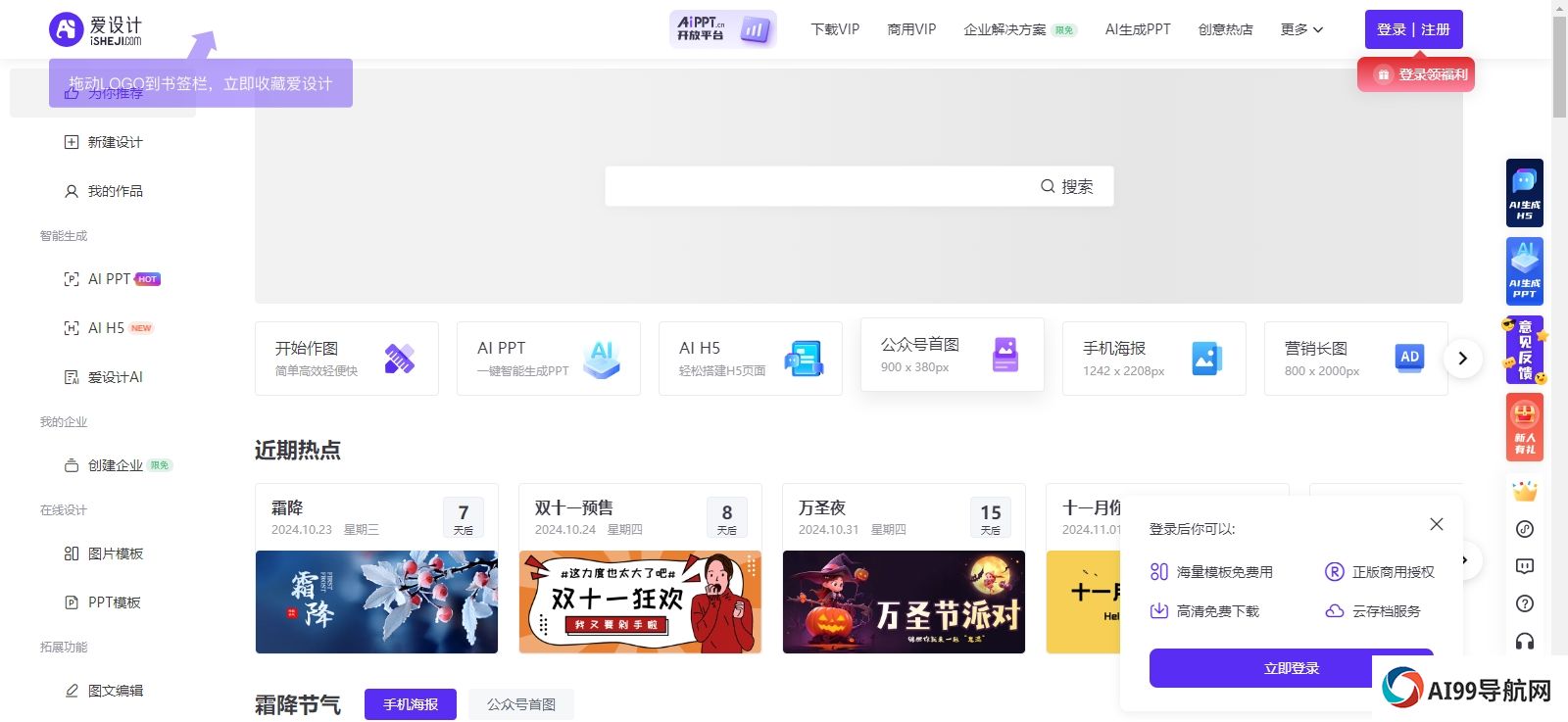Click 云存档服务 in popup
The width and height of the screenshot is (1568, 722).
click(x=1373, y=611)
